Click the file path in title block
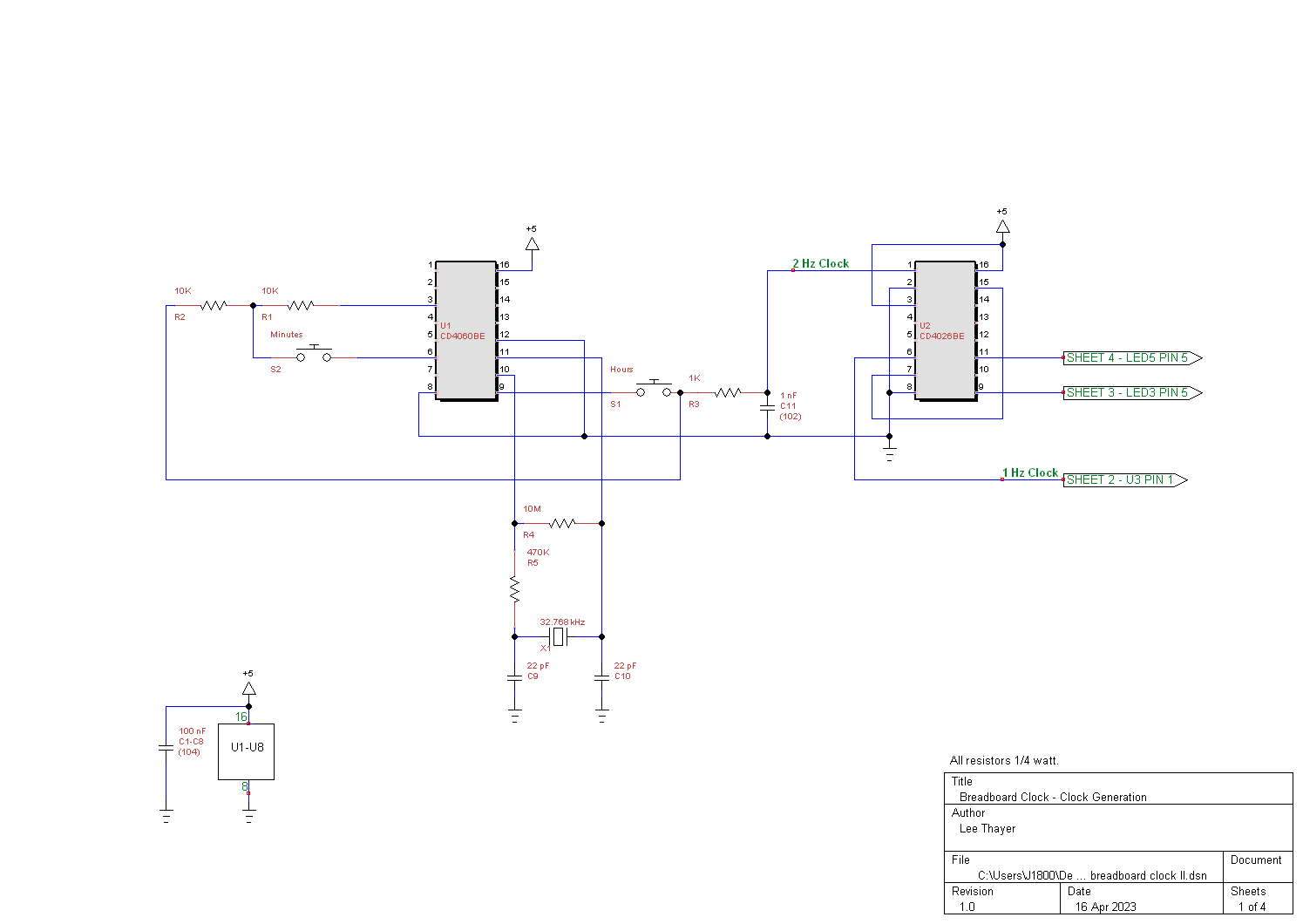Image resolution: width=1303 pixels, height=924 pixels. [x=1092, y=875]
